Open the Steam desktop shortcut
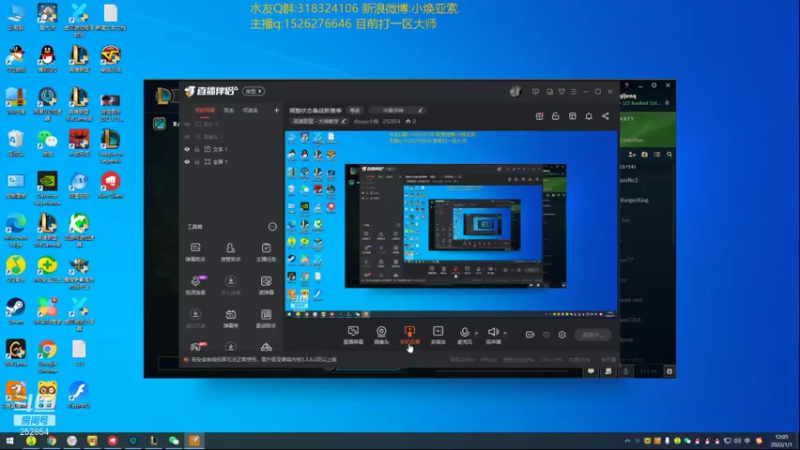This screenshot has width=800, height=450. 16,311
